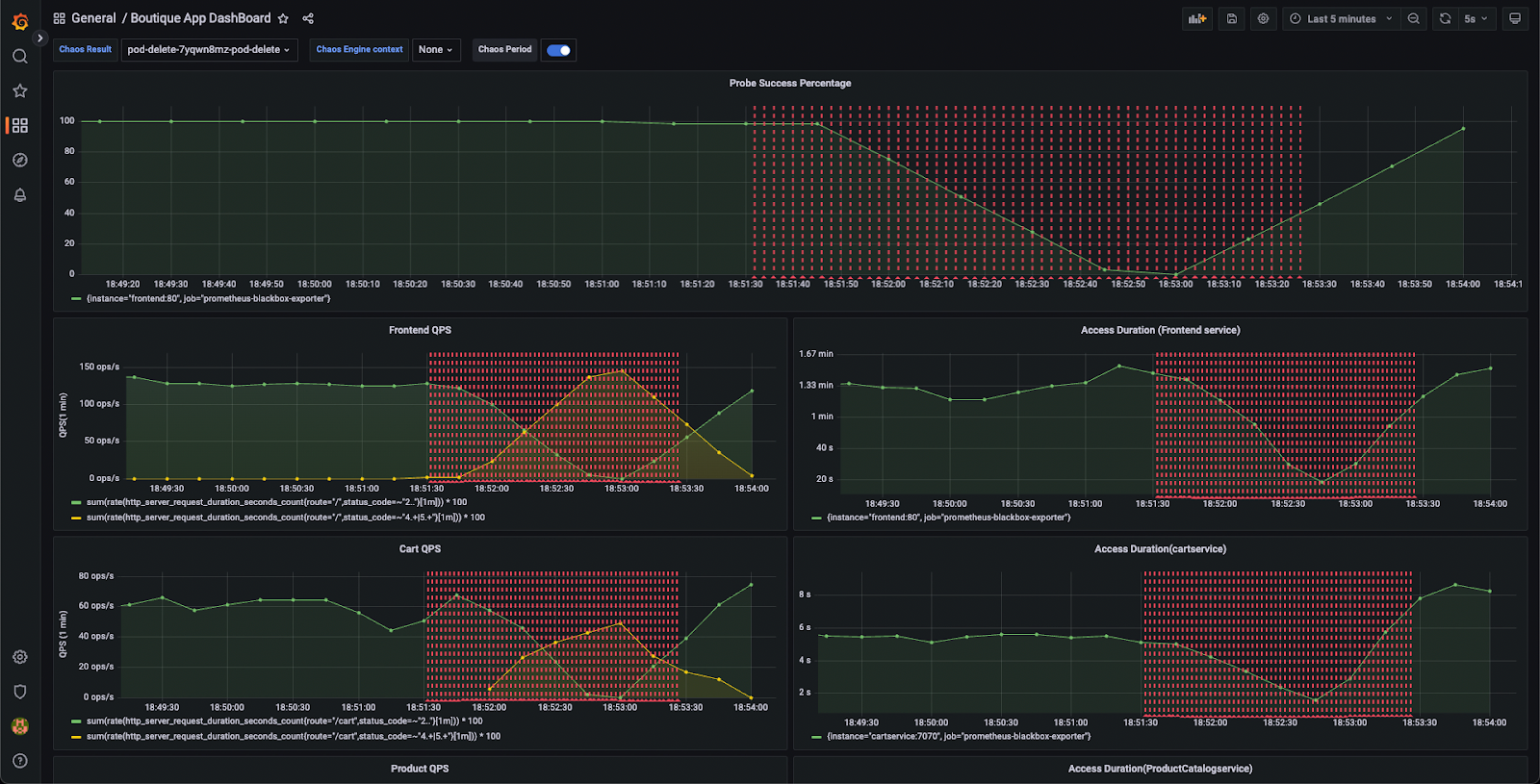
Task: Open Access Duration(cartservice) panel title menu
Action: (x=1160, y=549)
